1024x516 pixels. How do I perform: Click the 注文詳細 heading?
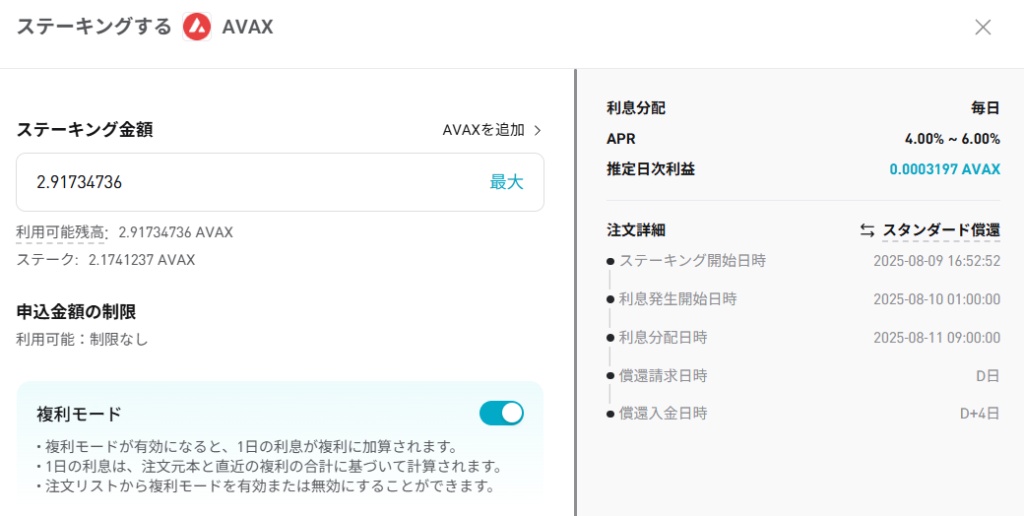click(636, 230)
